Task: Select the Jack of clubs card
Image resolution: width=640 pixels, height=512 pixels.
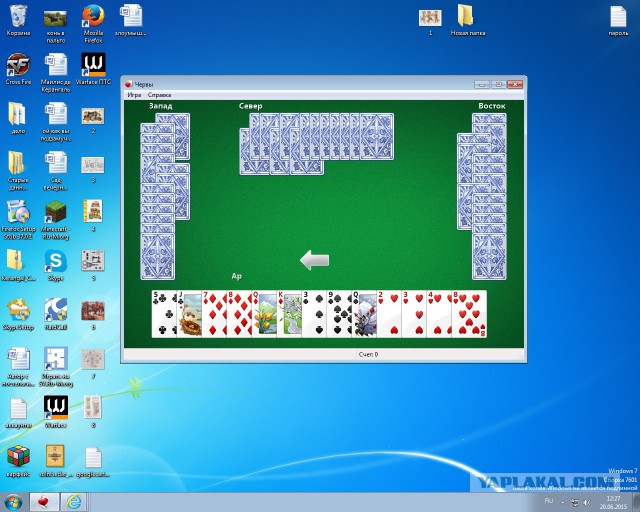Action: (x=189, y=314)
